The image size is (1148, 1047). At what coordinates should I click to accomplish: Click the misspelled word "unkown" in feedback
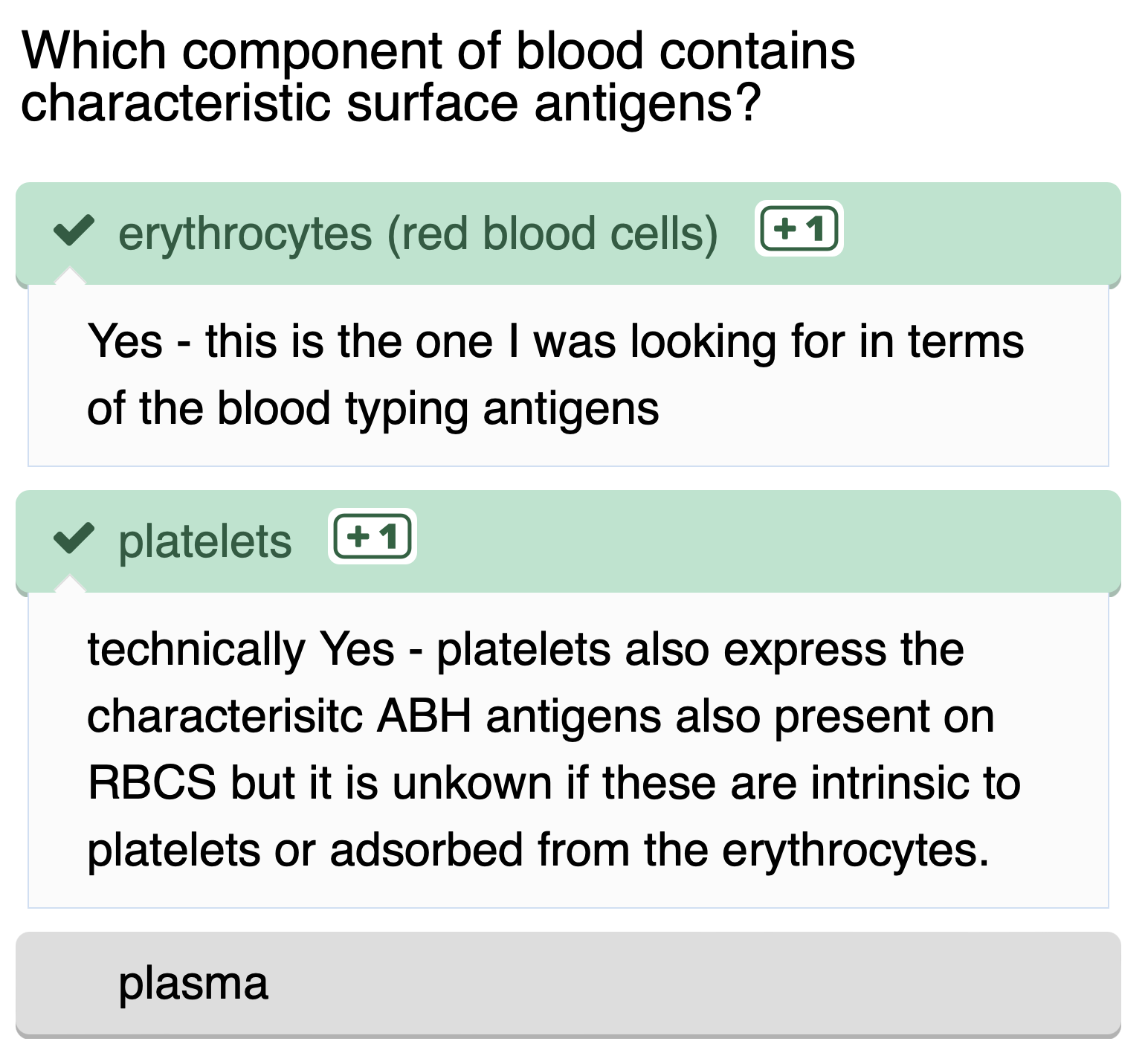pyautogui.click(x=471, y=783)
